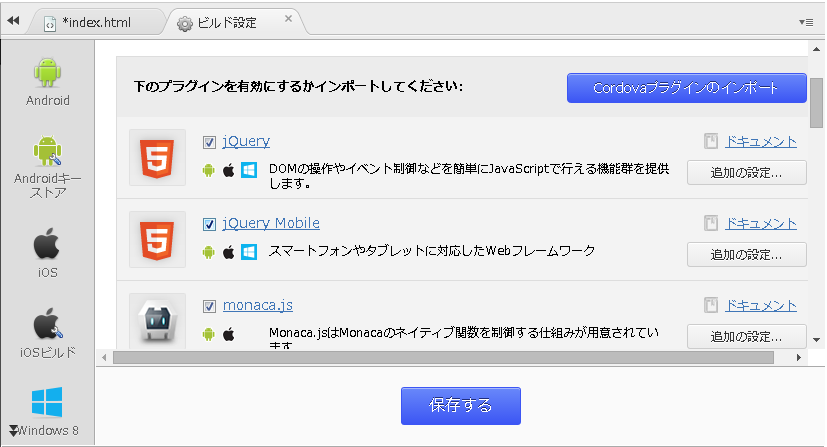827x447 pixels.
Task: Uncheck the jQuery Mobile plugin checkbox
Action: [x=209, y=225]
